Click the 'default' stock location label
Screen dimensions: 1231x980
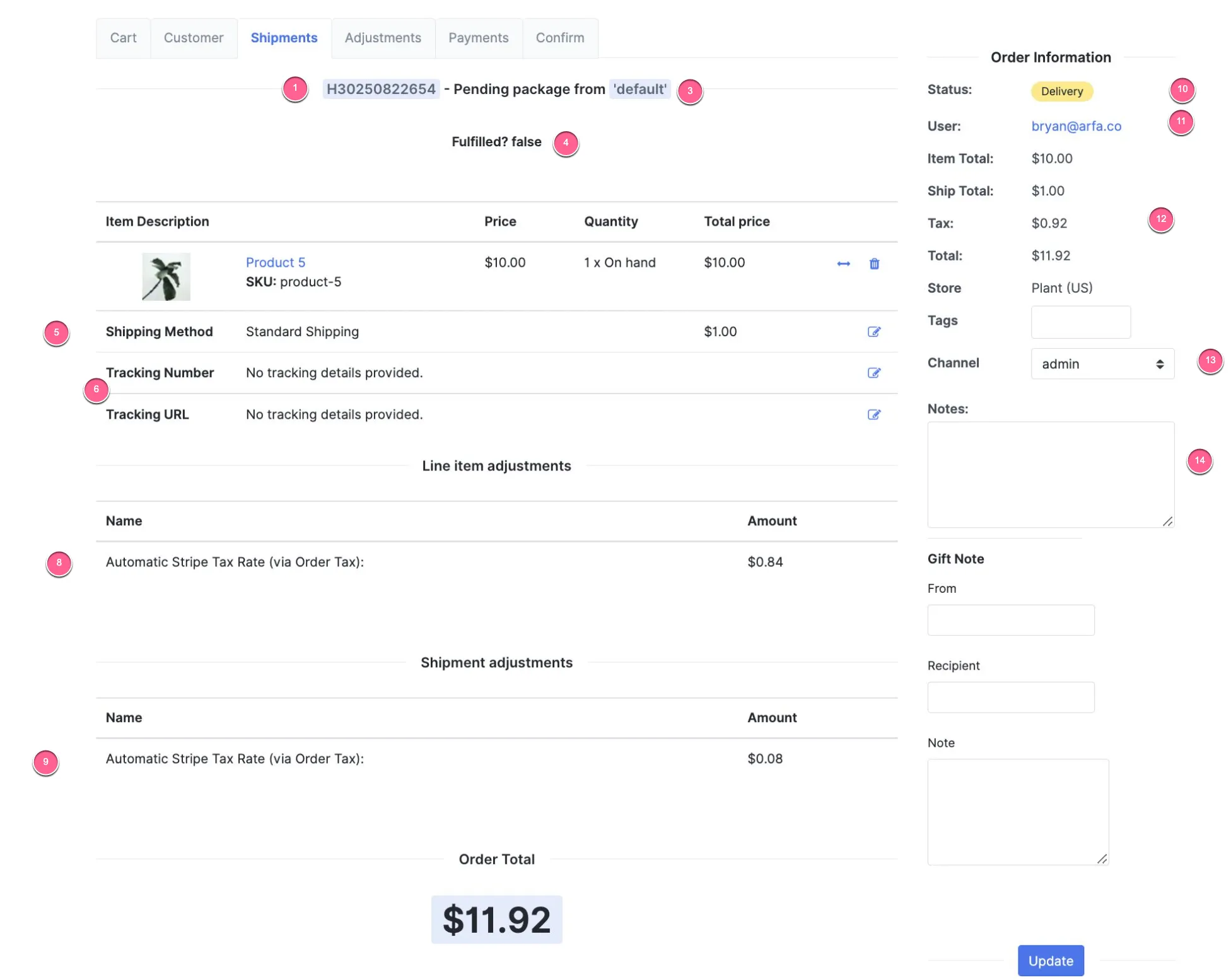tap(640, 89)
